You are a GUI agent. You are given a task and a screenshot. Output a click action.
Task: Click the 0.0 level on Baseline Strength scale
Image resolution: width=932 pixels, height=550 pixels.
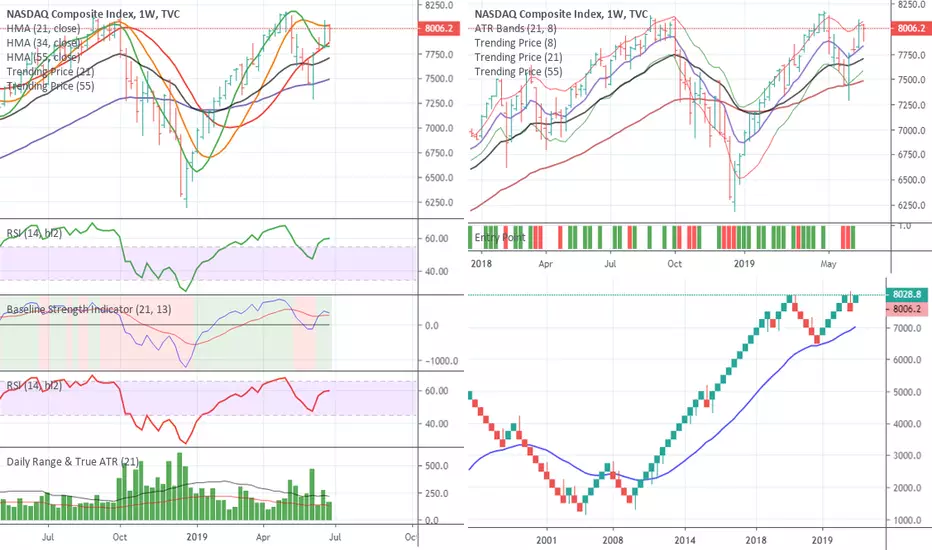click(x=432, y=326)
